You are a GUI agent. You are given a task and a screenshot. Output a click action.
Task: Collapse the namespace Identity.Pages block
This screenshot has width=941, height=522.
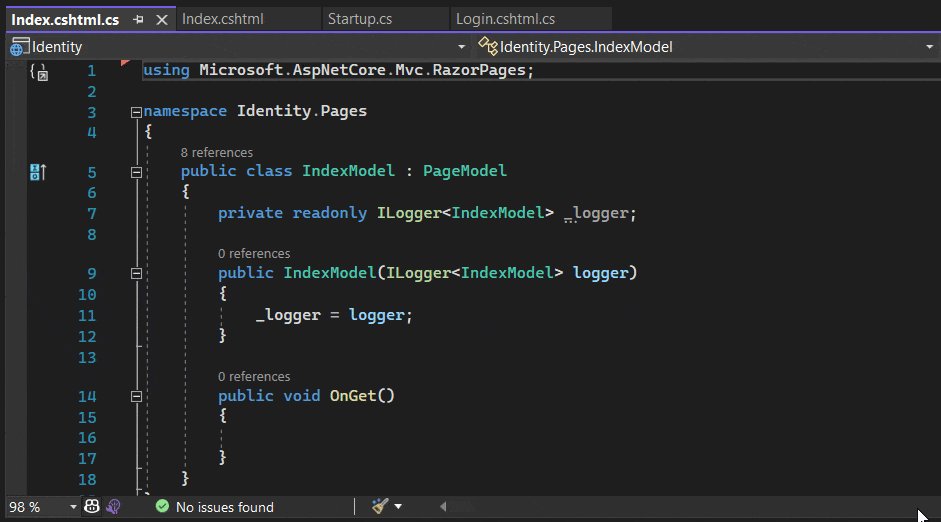136,112
